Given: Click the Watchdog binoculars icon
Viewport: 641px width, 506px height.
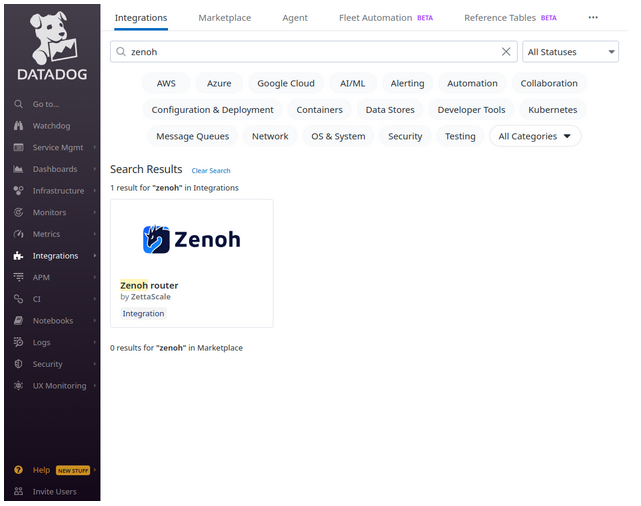Looking at the screenshot, I should point(19,126).
